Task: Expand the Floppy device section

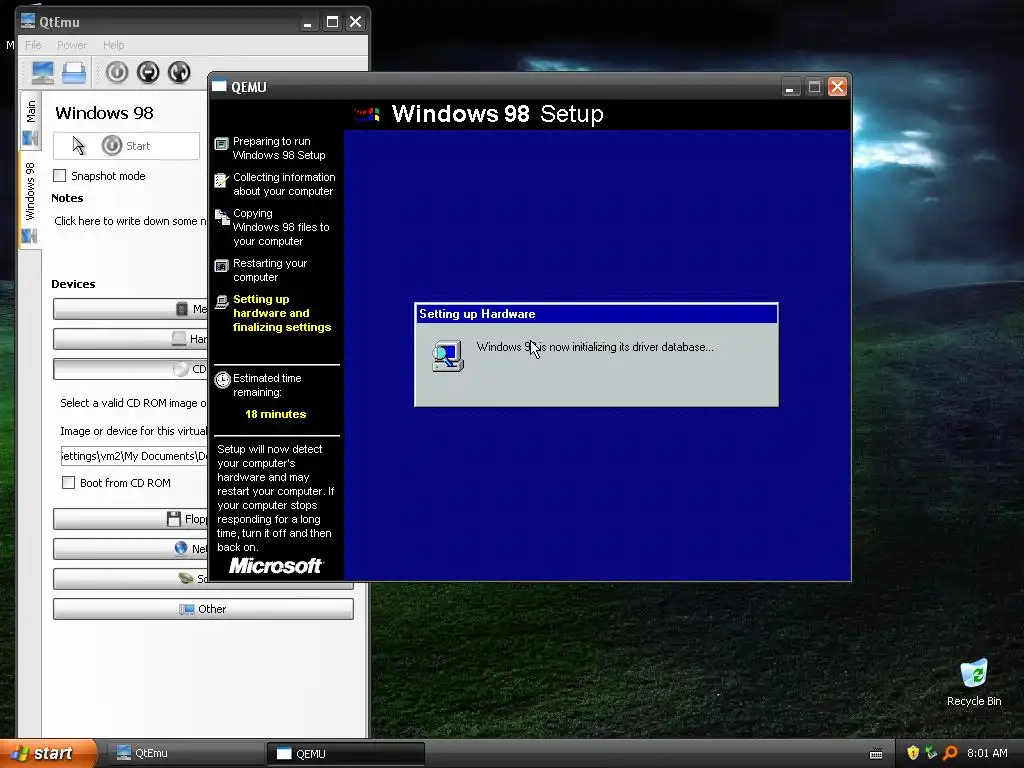Action: 129,519
